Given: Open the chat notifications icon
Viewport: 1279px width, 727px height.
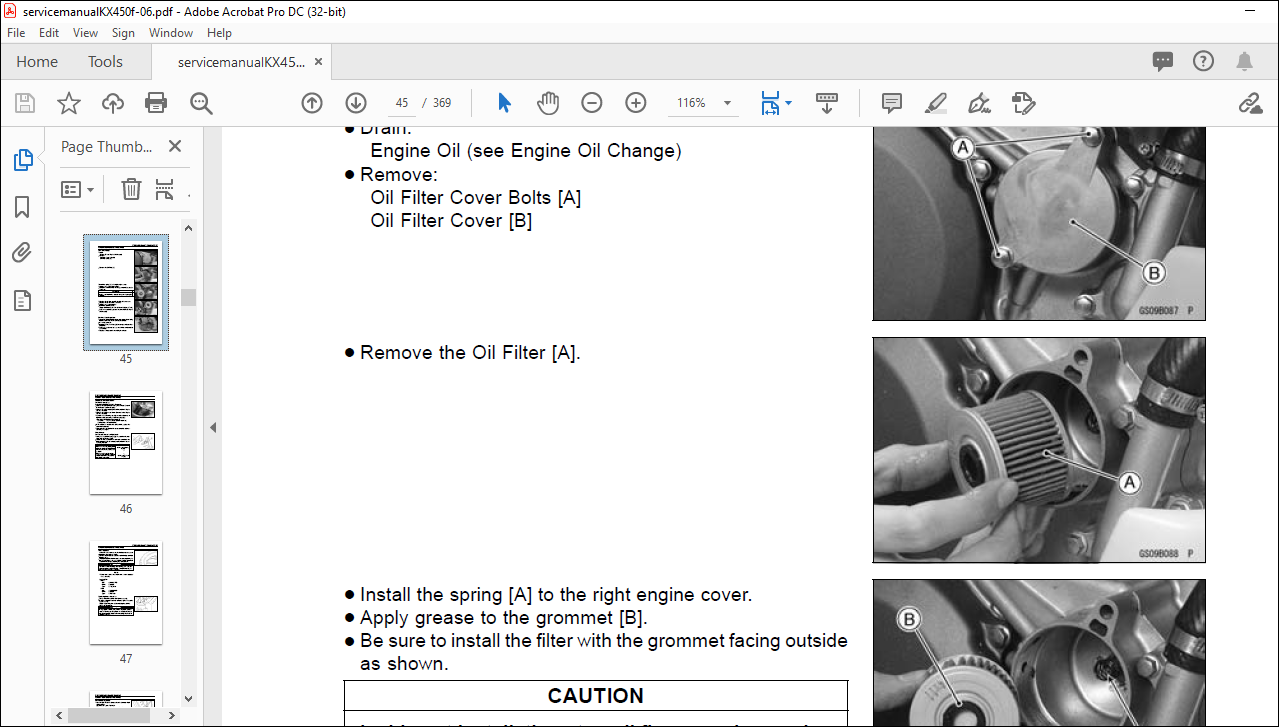Looking at the screenshot, I should [x=1163, y=61].
